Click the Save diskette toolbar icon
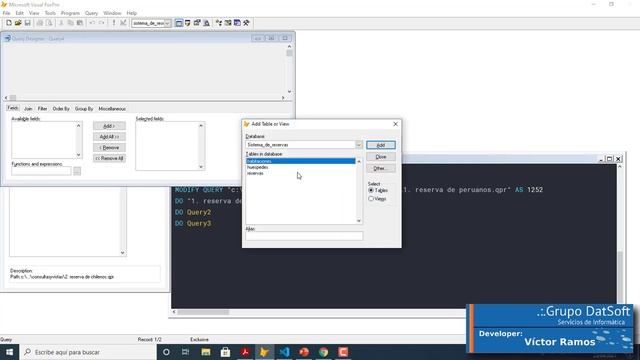Image resolution: width=640 pixels, height=360 pixels. (27, 23)
